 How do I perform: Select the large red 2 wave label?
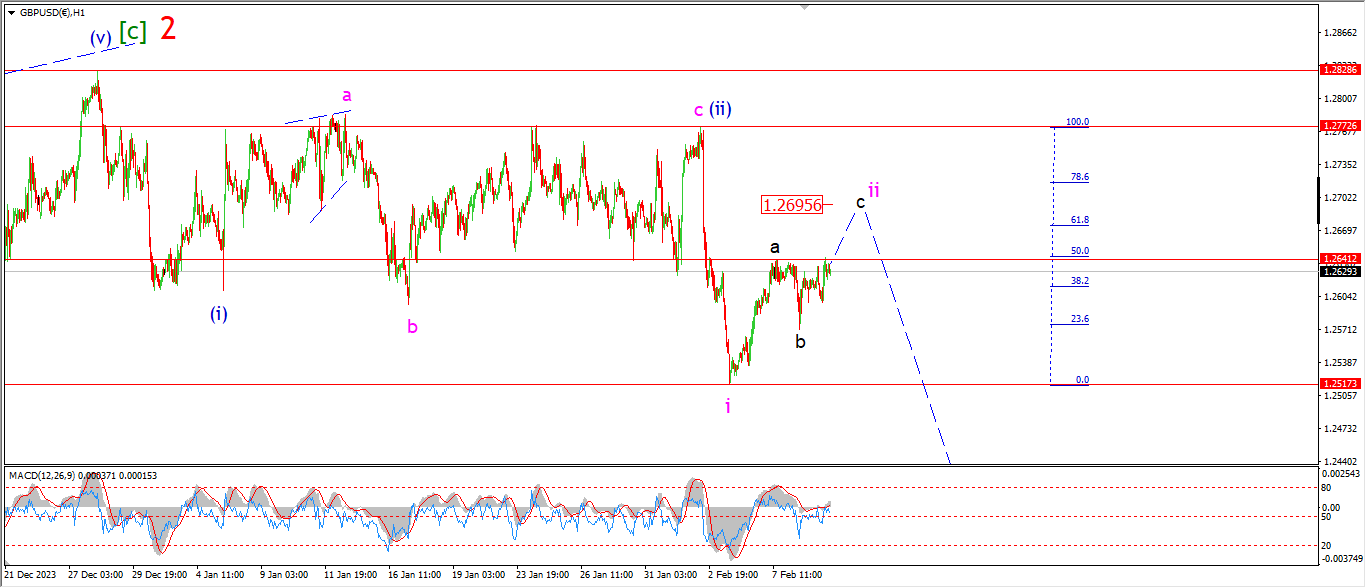(169, 28)
